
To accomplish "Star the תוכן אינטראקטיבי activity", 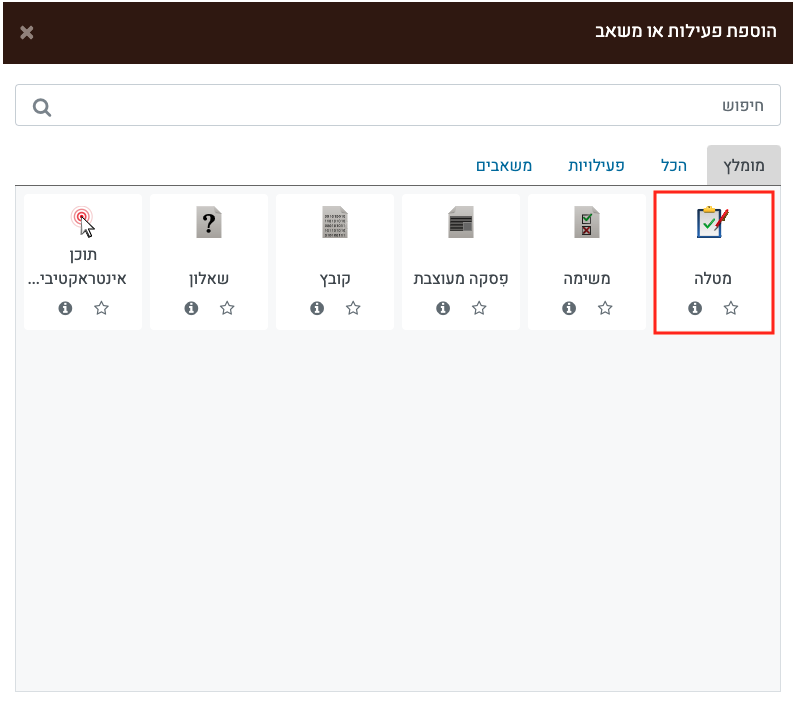I will (101, 309).
